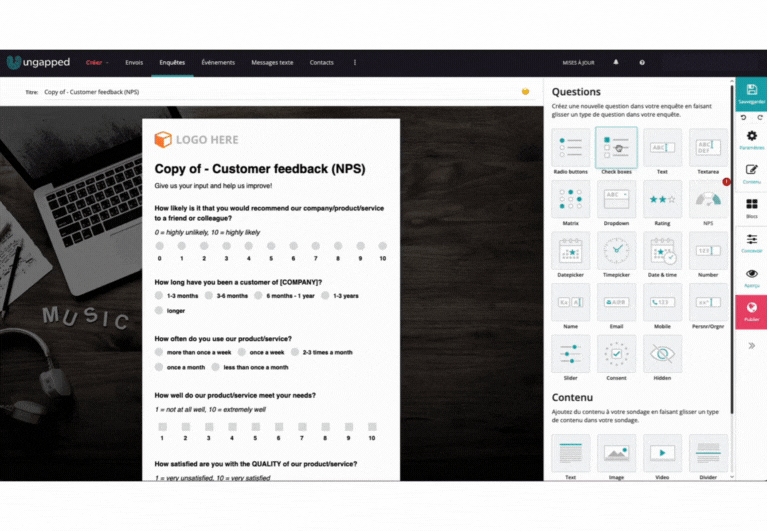Collapse the sidebar with double chevron

click(751, 346)
